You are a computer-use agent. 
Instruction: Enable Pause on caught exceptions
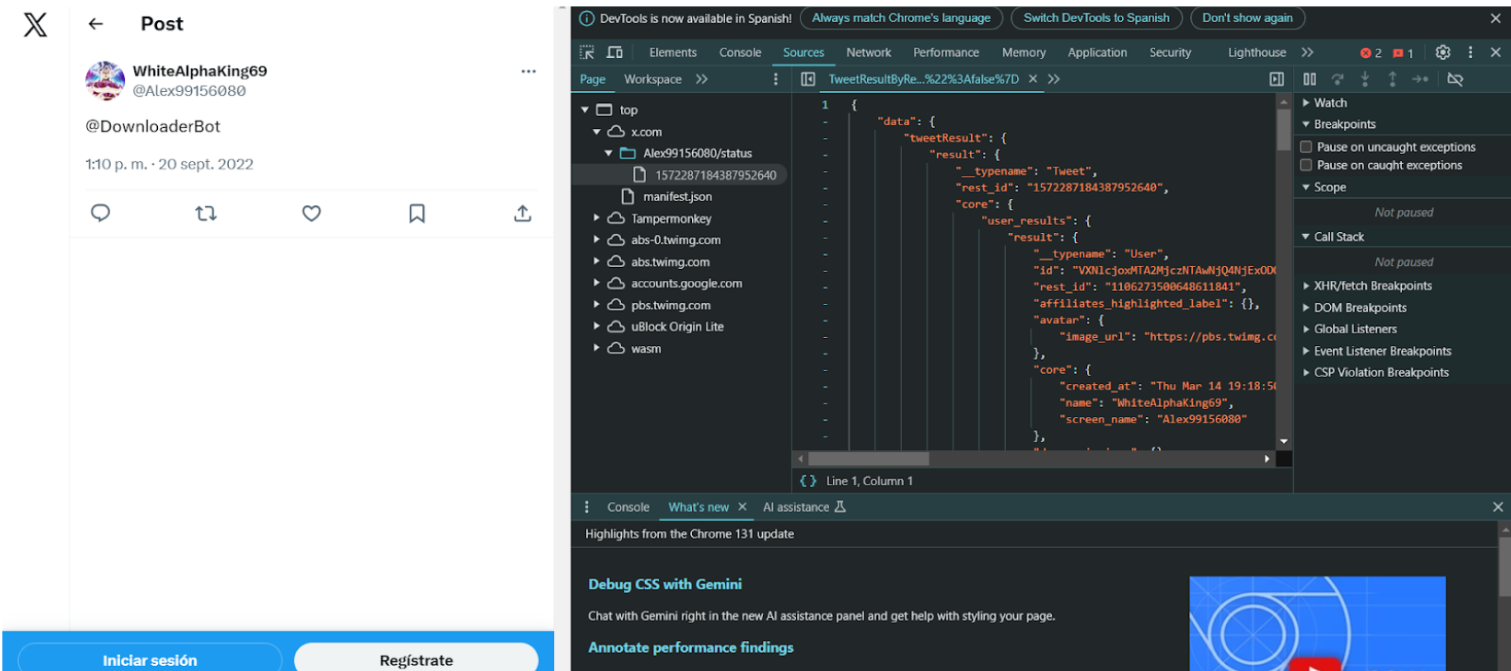tap(1306, 165)
